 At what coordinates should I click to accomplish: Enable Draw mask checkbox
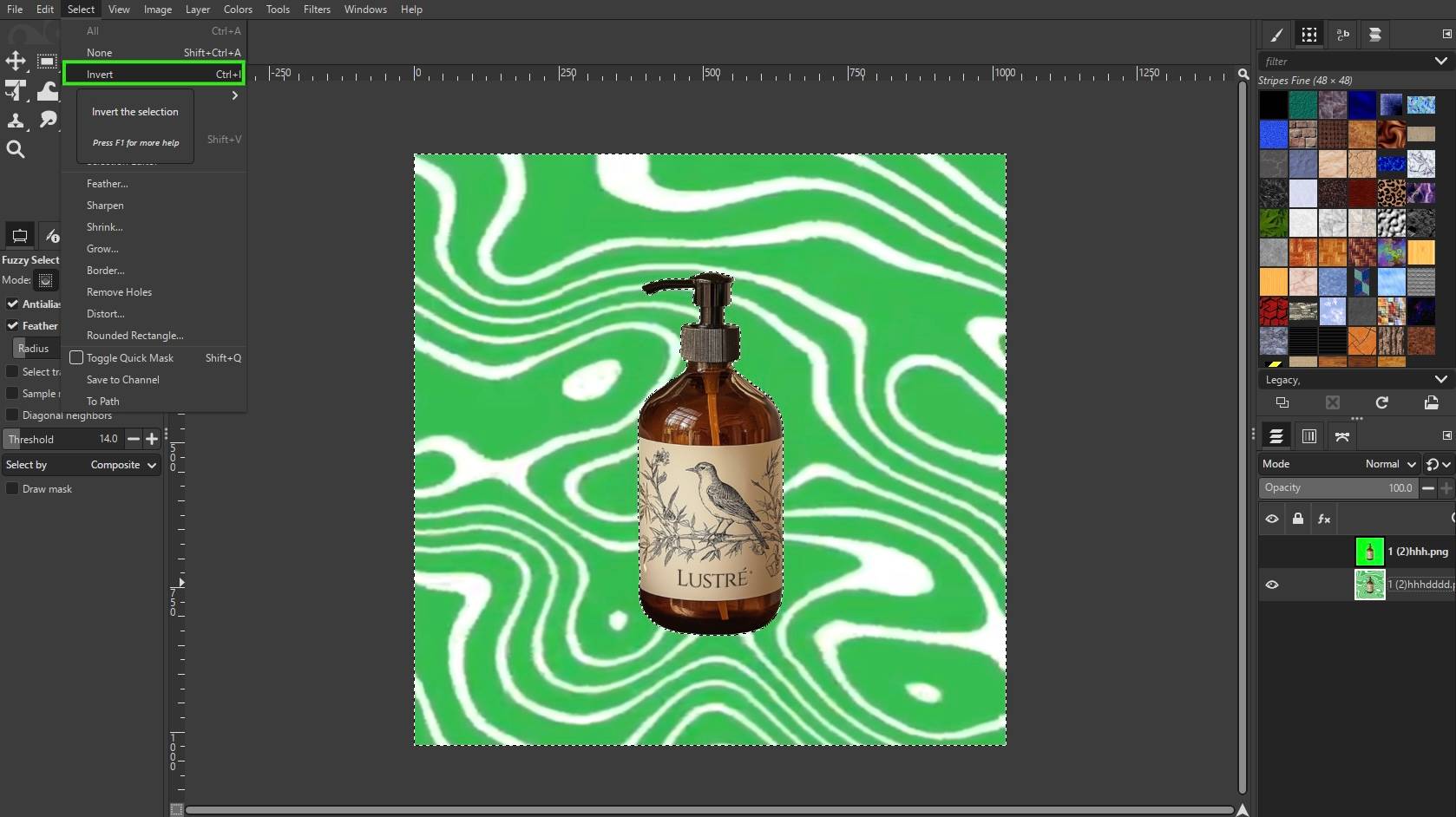click(x=13, y=488)
